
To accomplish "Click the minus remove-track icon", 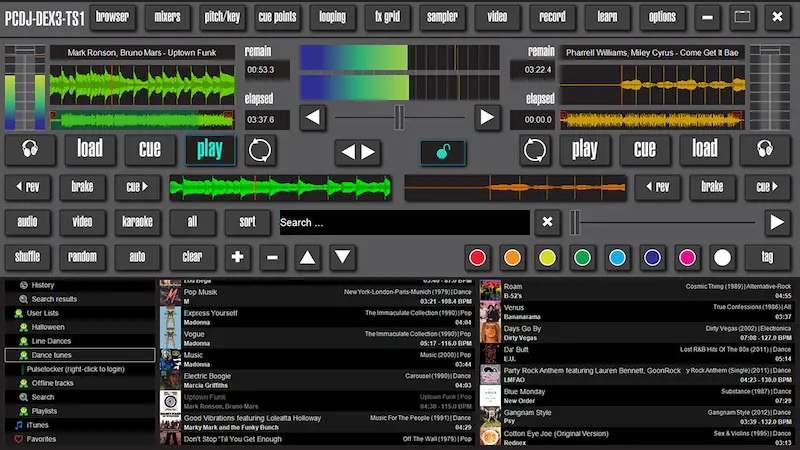I will [x=272, y=257].
